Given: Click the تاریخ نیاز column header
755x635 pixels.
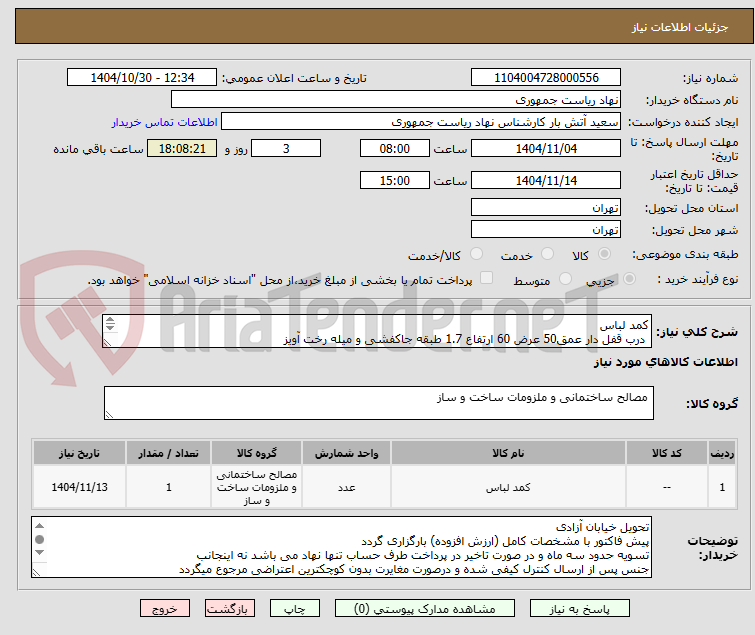Looking at the screenshot, I should pos(79,453).
